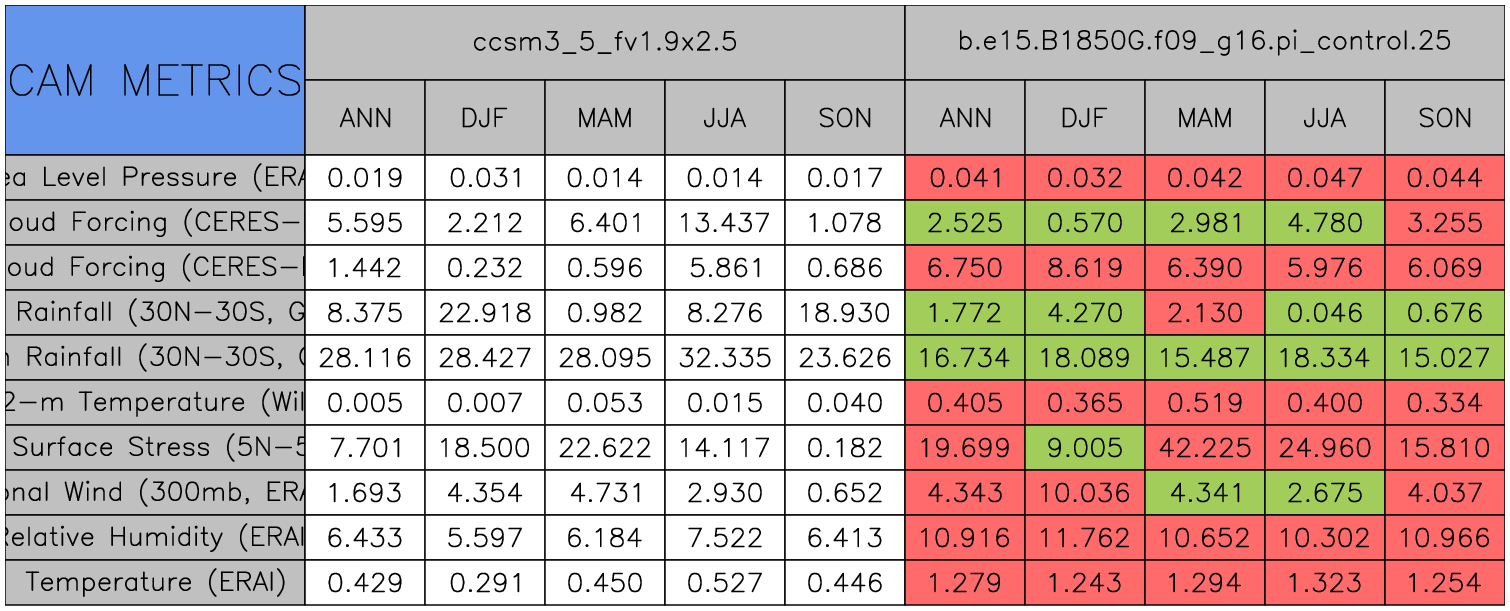Click the cell with value 32.335
The width and height of the screenshot is (1510, 611).
[x=725, y=357]
